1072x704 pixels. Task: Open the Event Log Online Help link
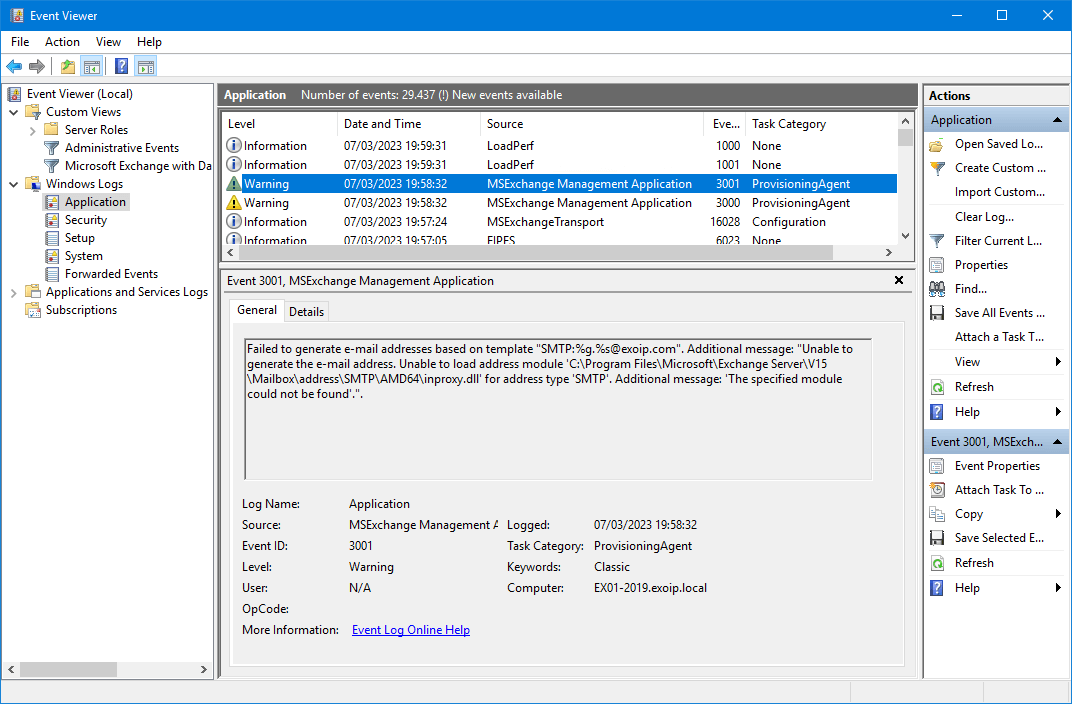410,630
